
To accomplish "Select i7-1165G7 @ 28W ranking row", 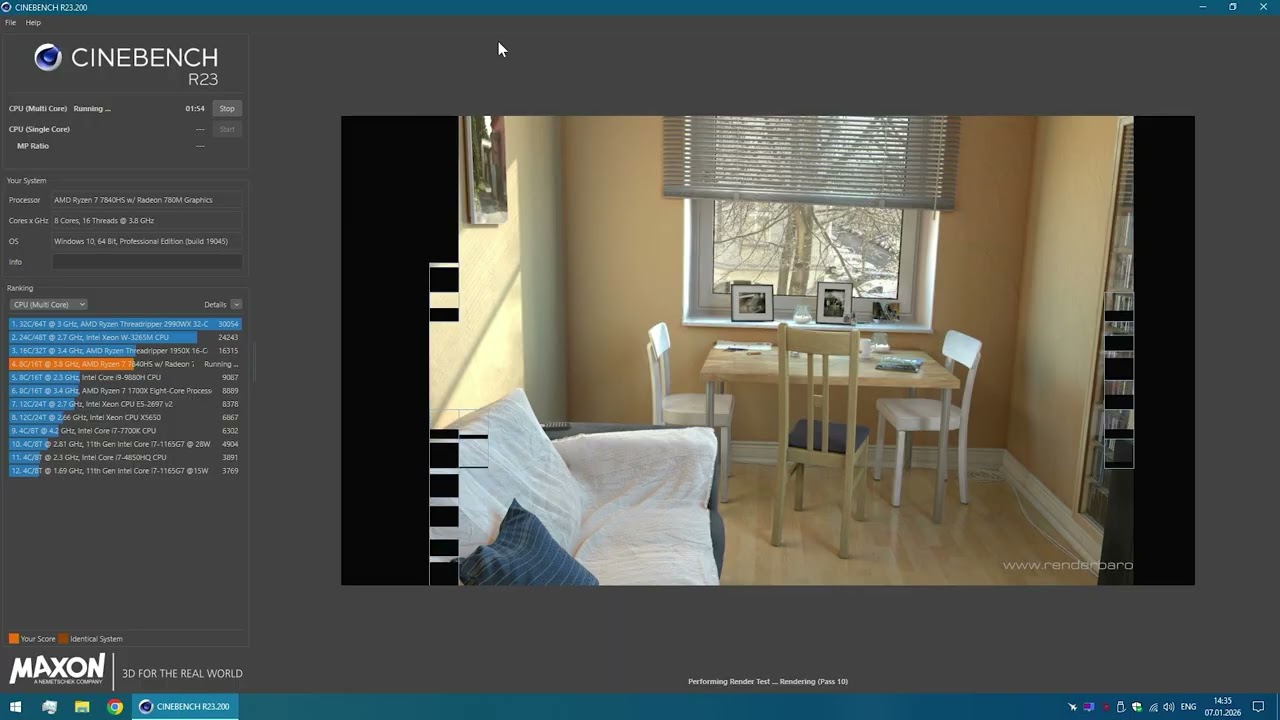I will tap(125, 444).
